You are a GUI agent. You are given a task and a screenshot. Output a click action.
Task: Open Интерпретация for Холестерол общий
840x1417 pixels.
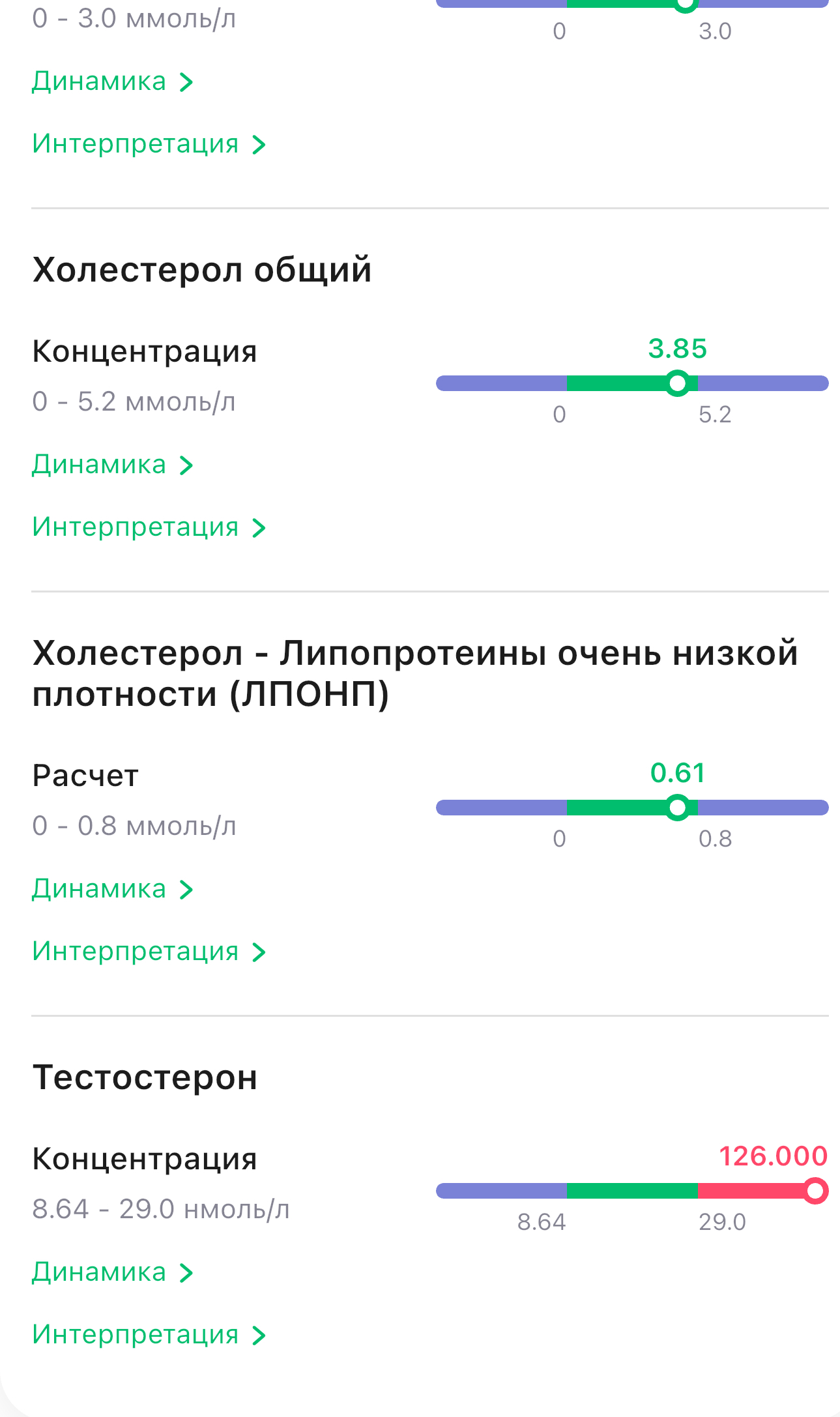(136, 527)
